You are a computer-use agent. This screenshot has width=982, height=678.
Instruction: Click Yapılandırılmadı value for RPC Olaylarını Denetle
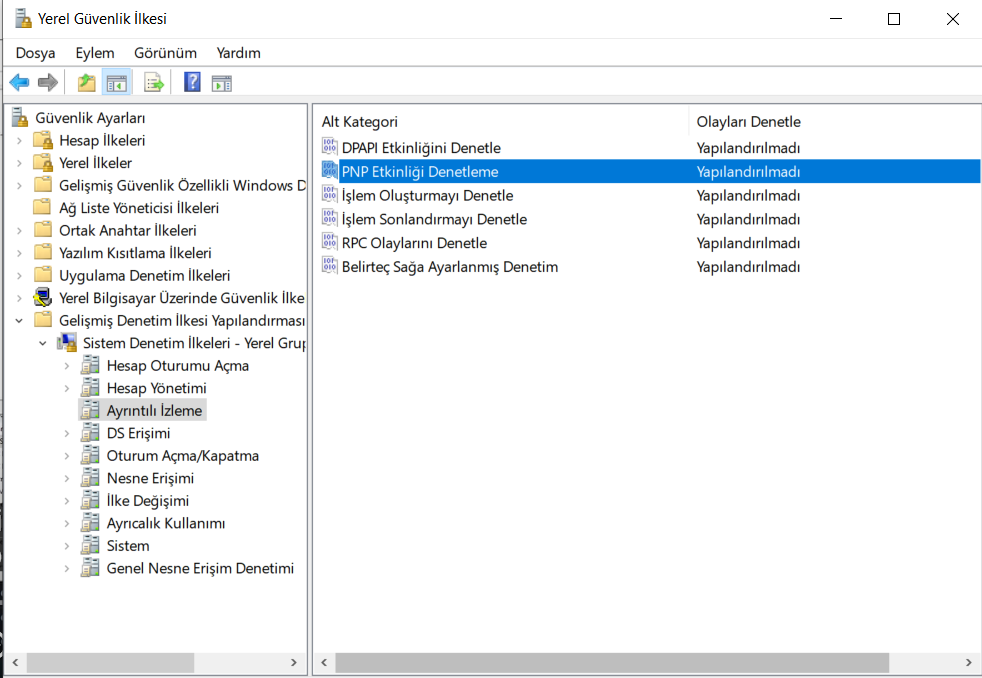click(748, 243)
